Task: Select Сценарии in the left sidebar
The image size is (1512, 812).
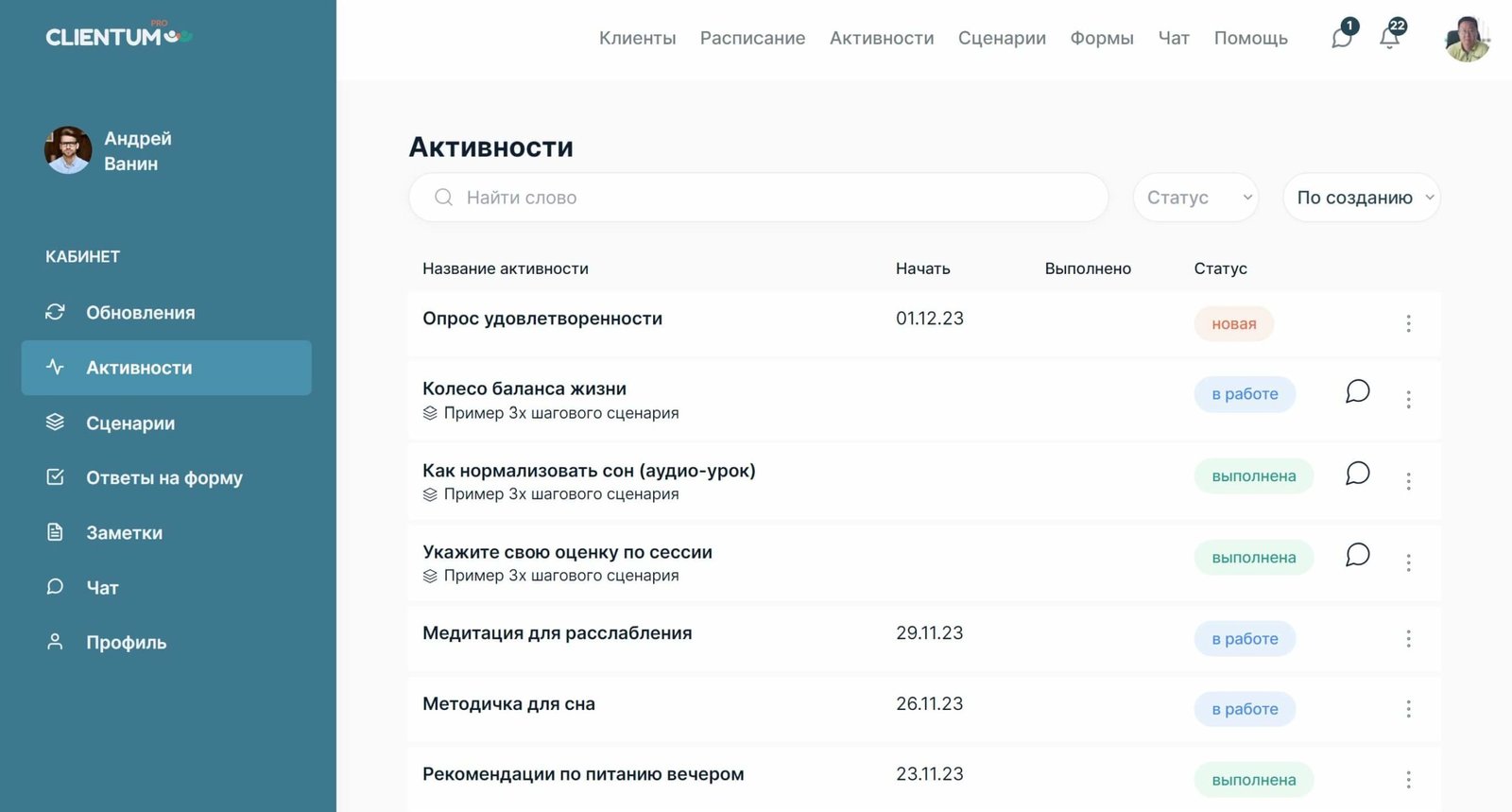Action: [130, 423]
